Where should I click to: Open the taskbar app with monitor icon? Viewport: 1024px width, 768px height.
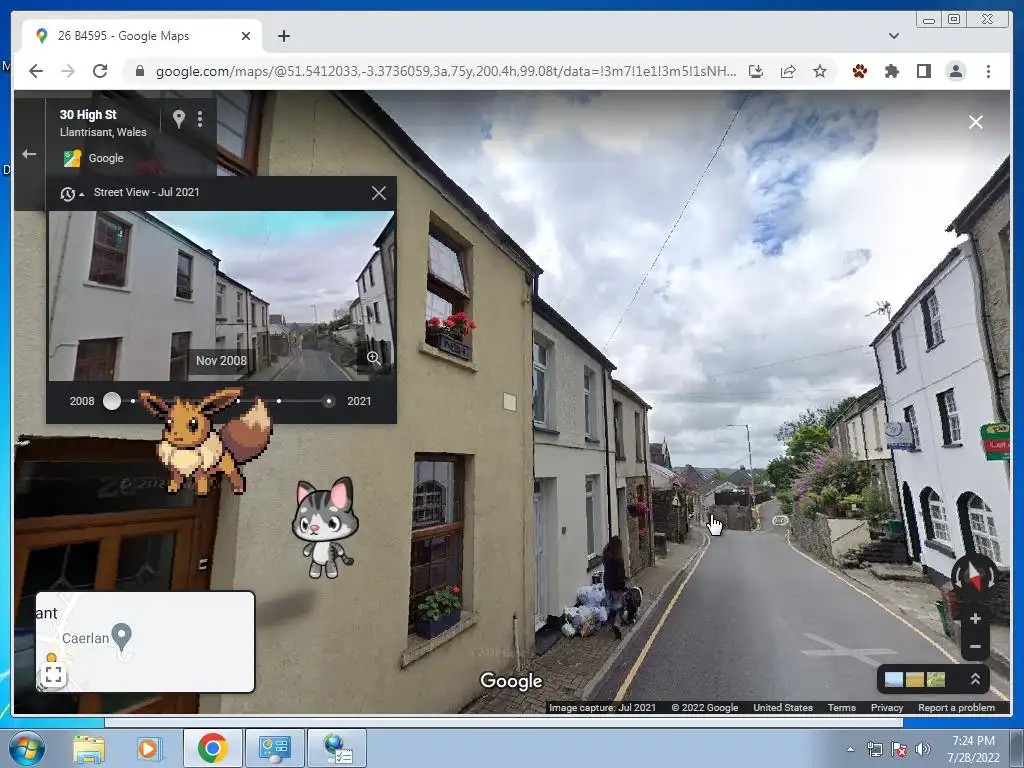[x=274, y=748]
